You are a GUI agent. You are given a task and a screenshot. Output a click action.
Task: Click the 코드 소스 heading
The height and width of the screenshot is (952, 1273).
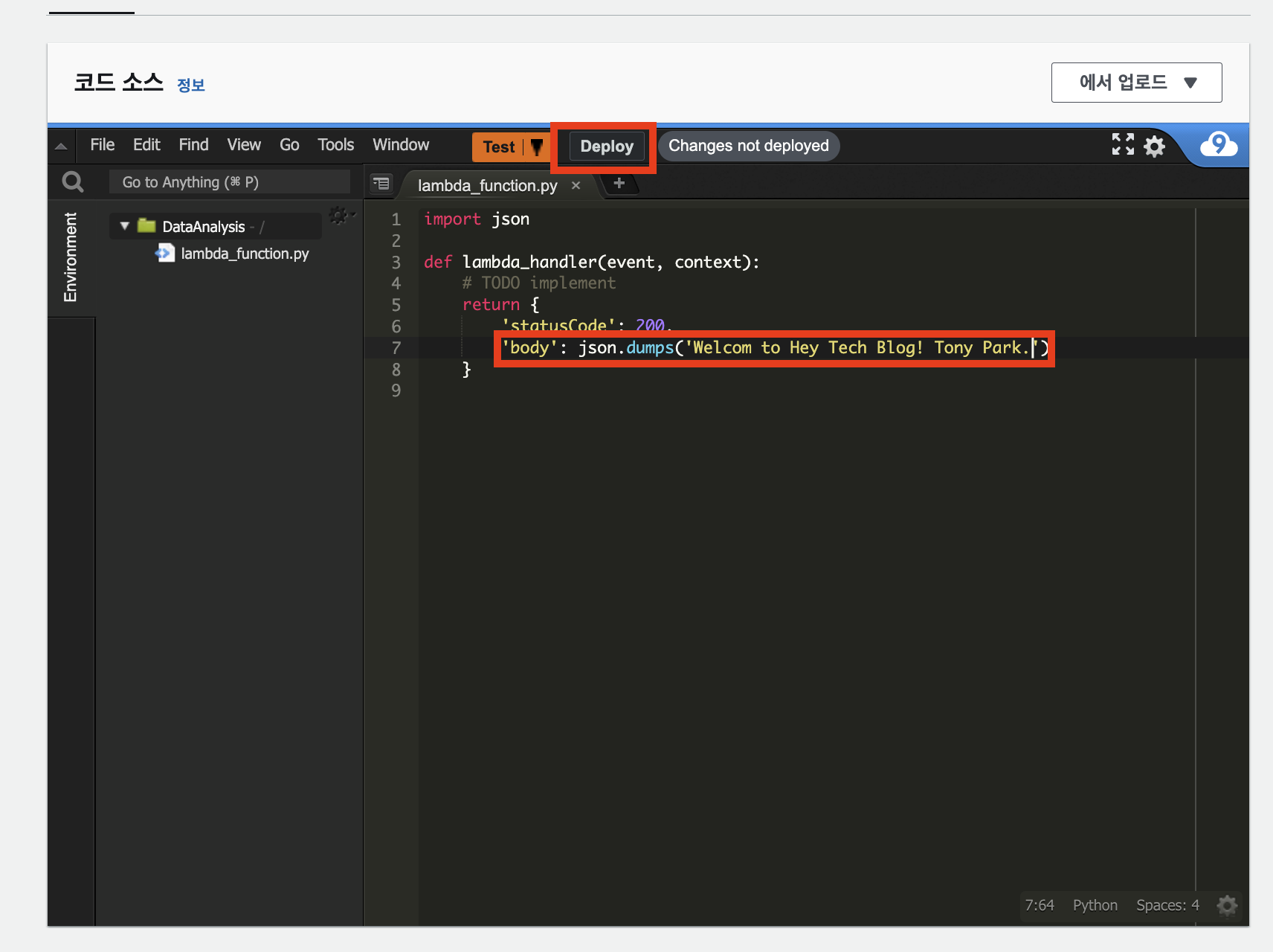118,82
